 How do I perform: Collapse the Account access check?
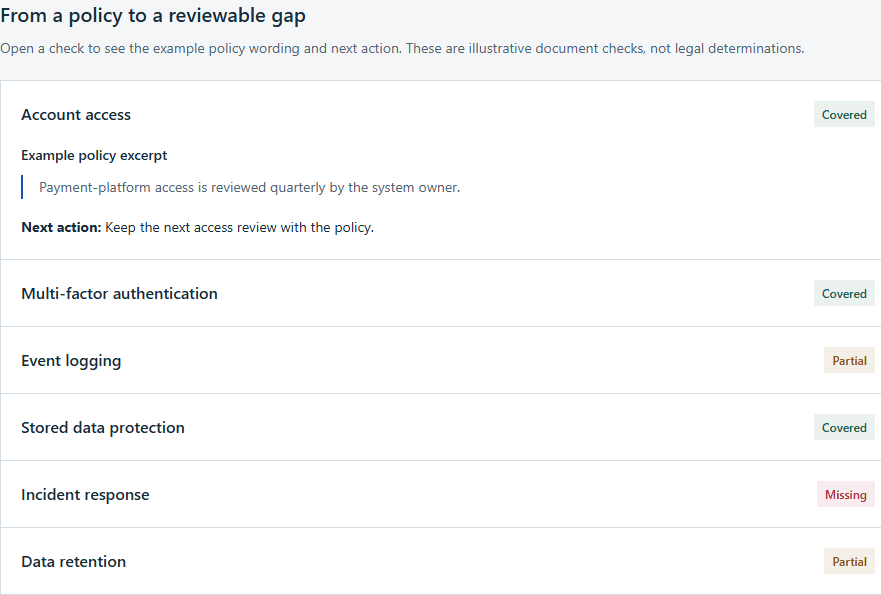pos(440,115)
